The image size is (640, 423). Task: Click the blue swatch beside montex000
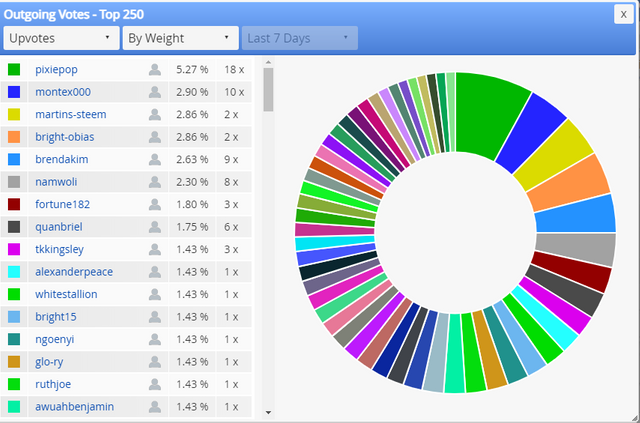pyautogui.click(x=14, y=92)
